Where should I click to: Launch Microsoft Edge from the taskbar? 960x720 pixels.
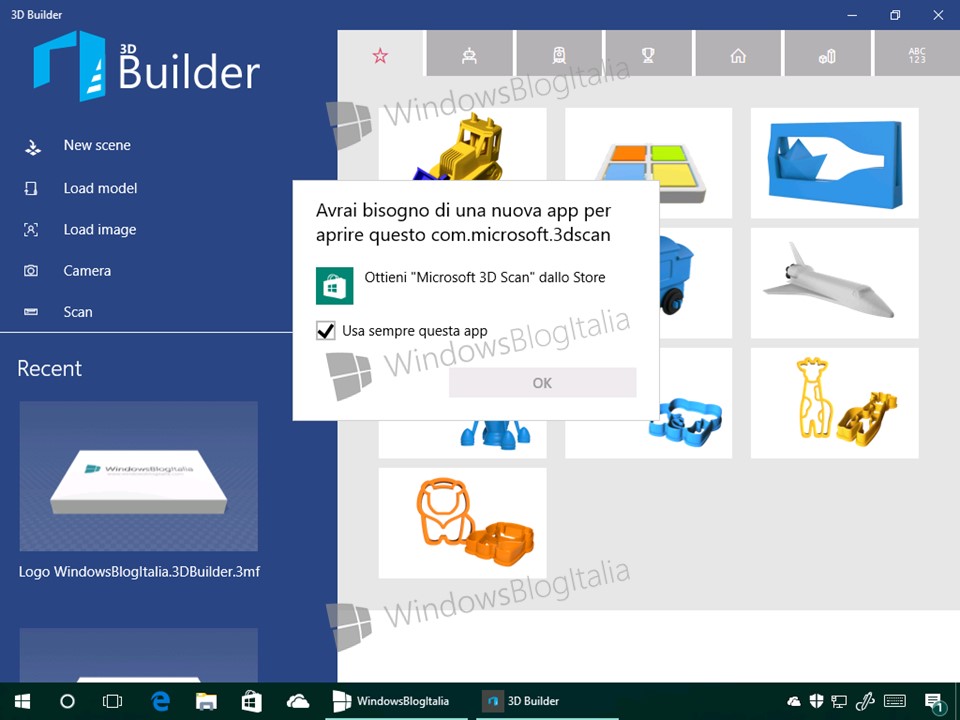pos(160,702)
